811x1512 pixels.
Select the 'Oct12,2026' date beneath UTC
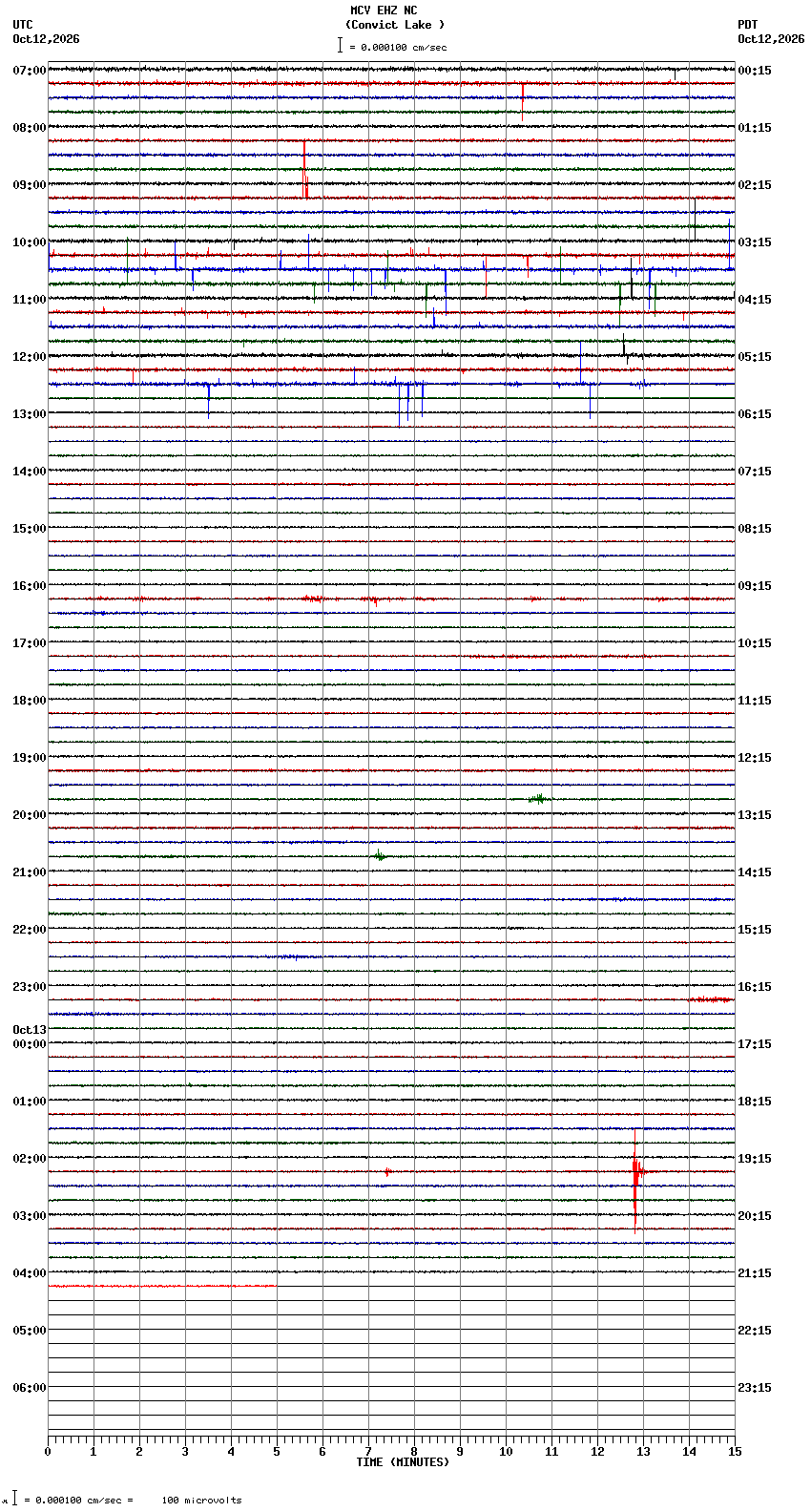click(x=46, y=39)
